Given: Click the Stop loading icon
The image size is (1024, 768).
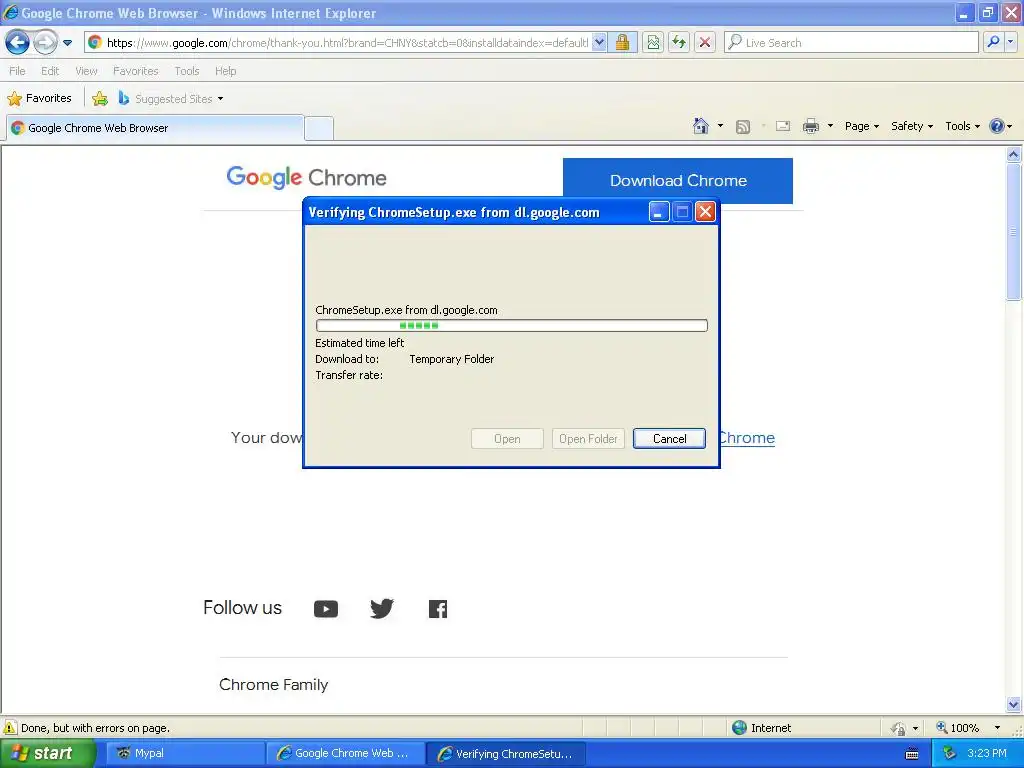Looking at the screenshot, I should pos(705,43).
